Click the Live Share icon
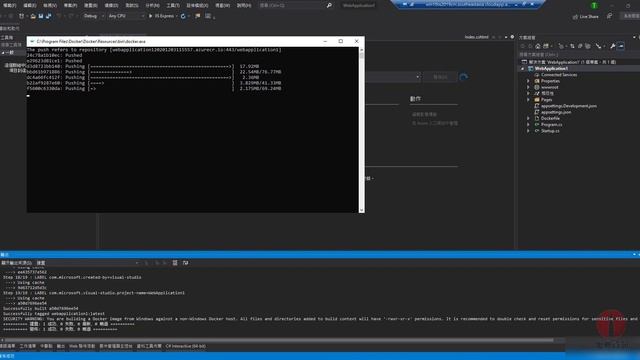640x360 pixels. click(x=575, y=16)
